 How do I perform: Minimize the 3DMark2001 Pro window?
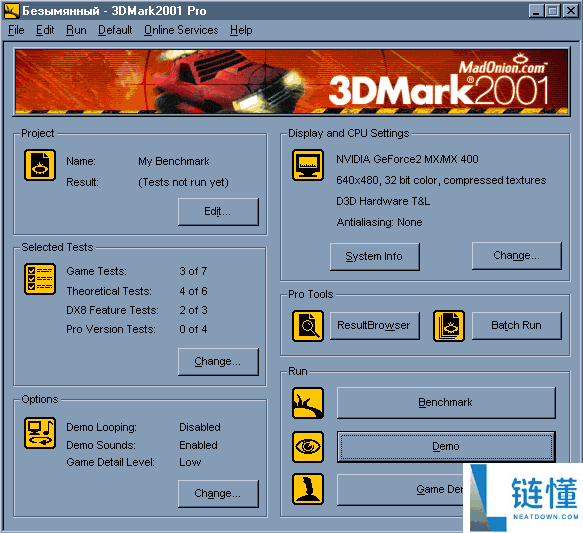click(536, 11)
